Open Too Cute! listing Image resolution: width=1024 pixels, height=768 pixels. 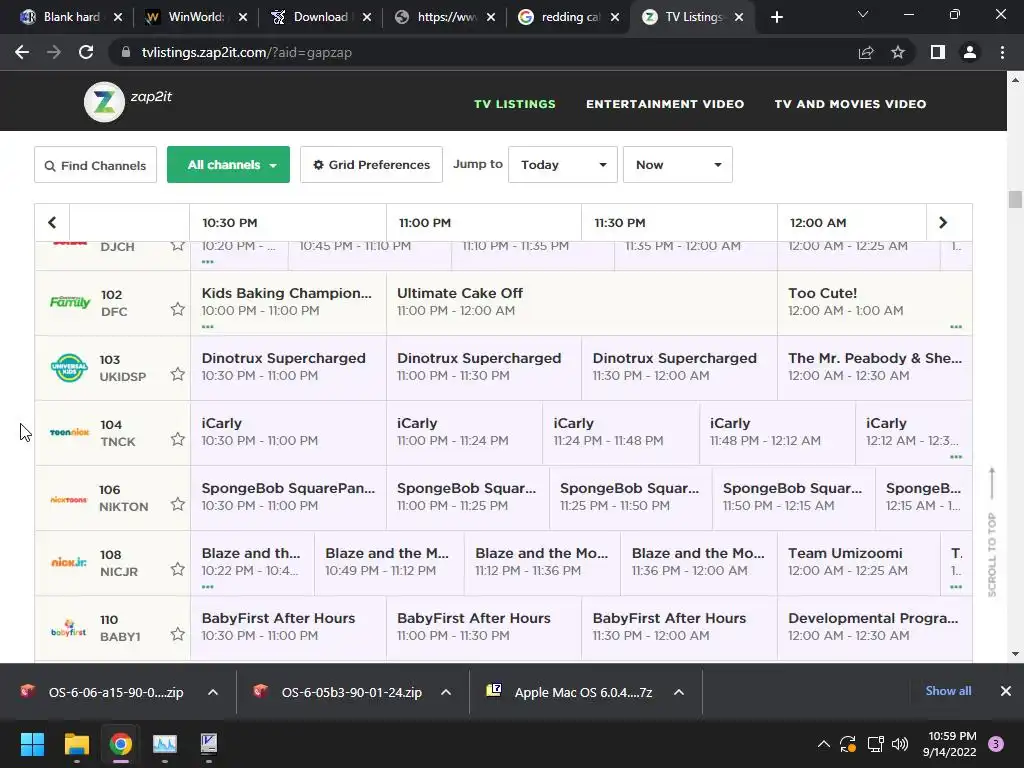click(874, 302)
